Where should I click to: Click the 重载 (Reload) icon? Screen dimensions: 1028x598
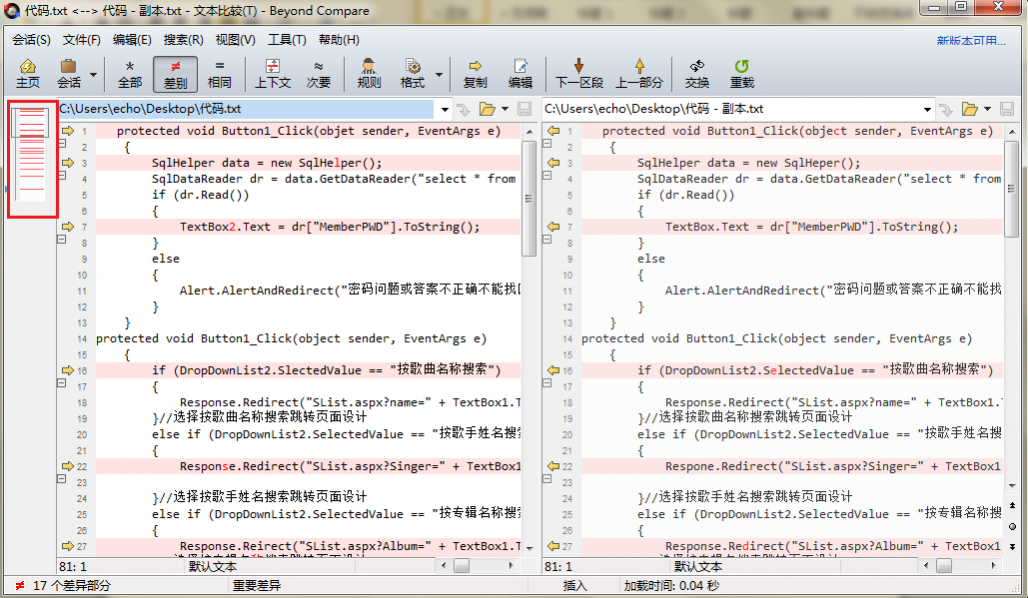[x=741, y=73]
